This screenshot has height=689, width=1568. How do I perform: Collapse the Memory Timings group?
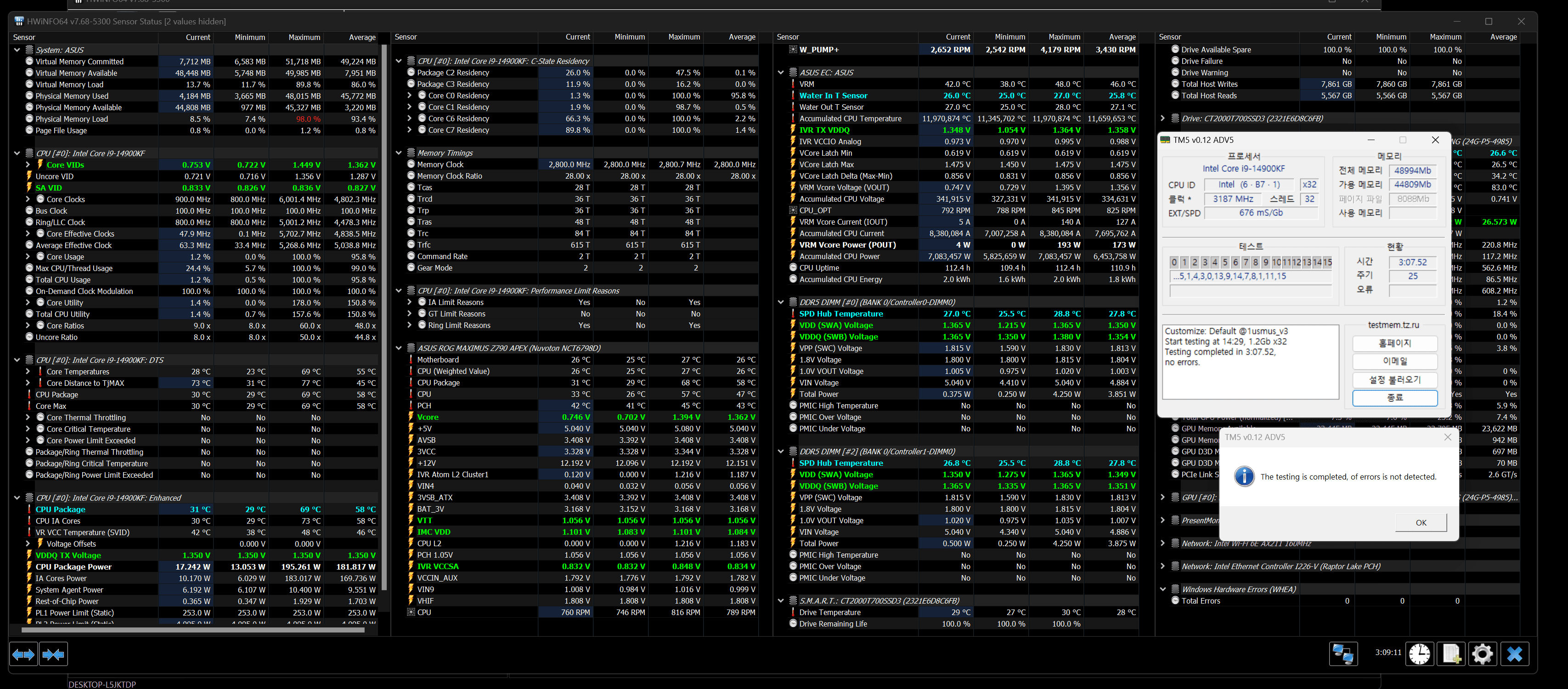point(399,153)
